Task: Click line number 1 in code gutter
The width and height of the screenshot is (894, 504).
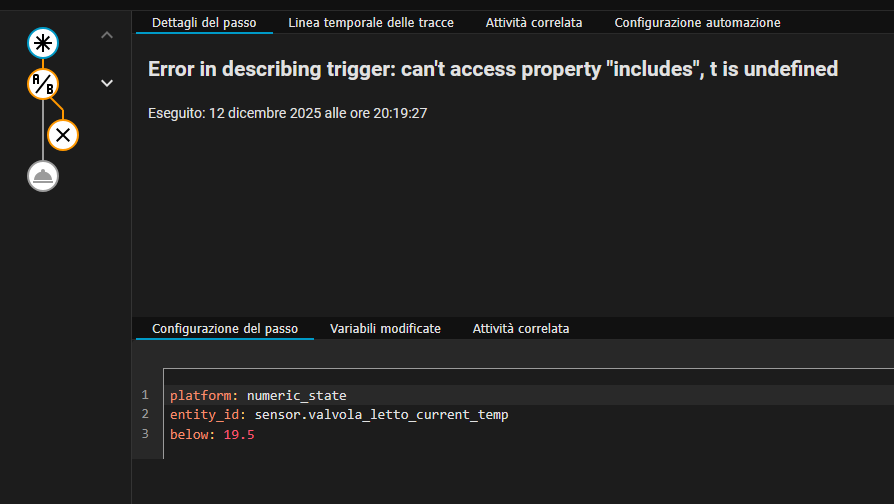Action: (x=145, y=395)
